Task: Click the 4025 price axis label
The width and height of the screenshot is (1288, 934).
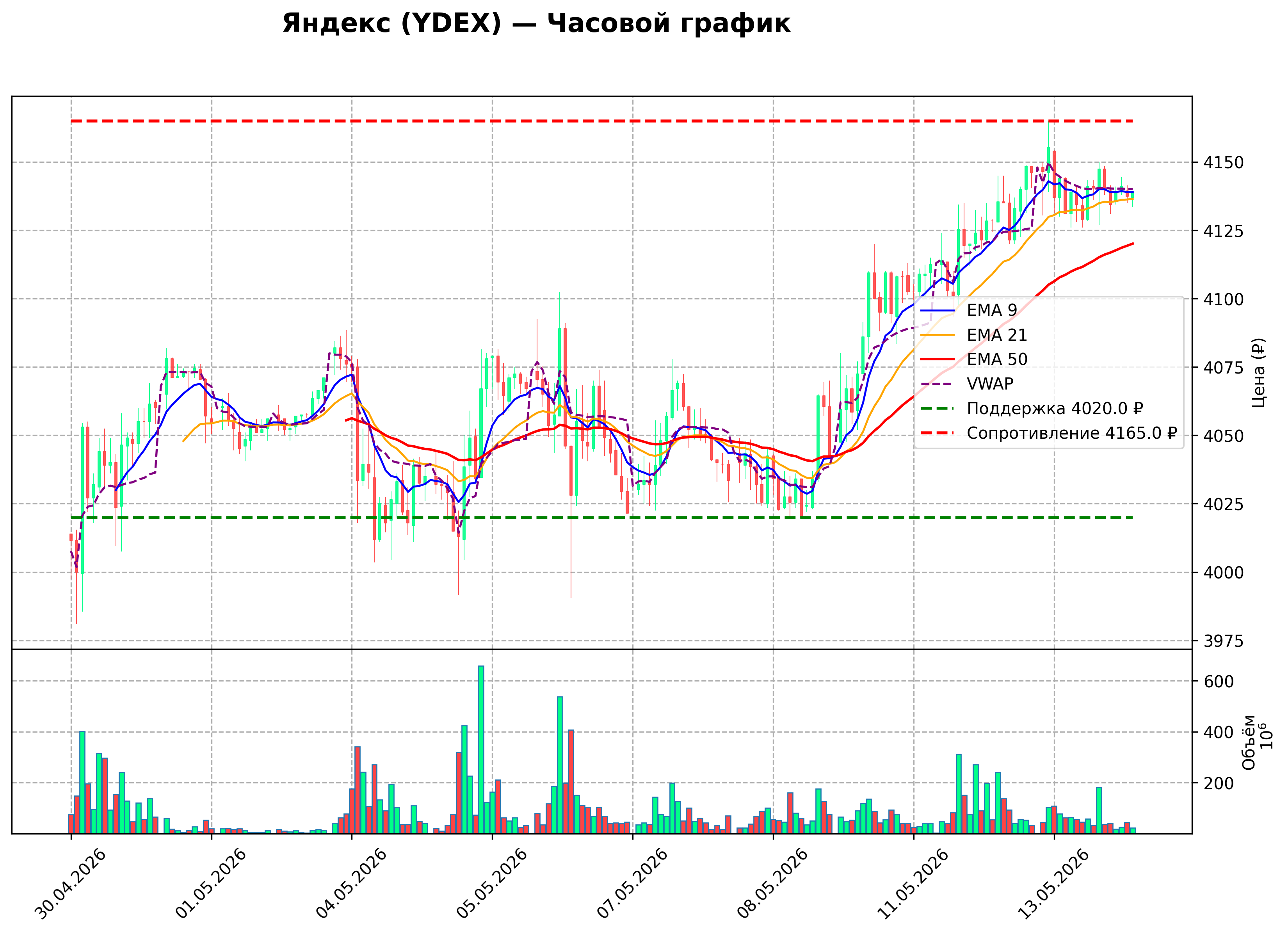Action: (x=1224, y=504)
